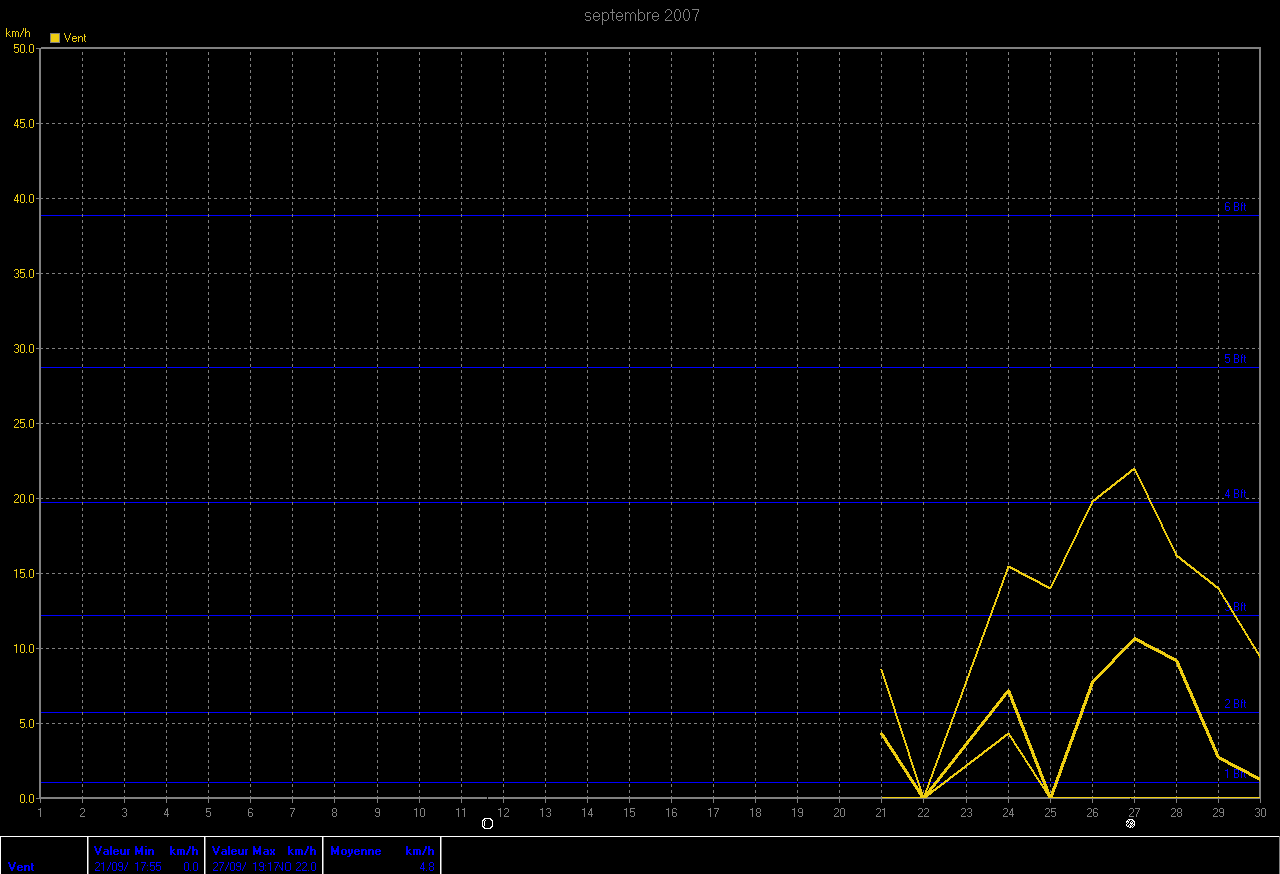Click the 20.0 y-axis value
This screenshot has width=1280, height=874.
click(x=22, y=498)
